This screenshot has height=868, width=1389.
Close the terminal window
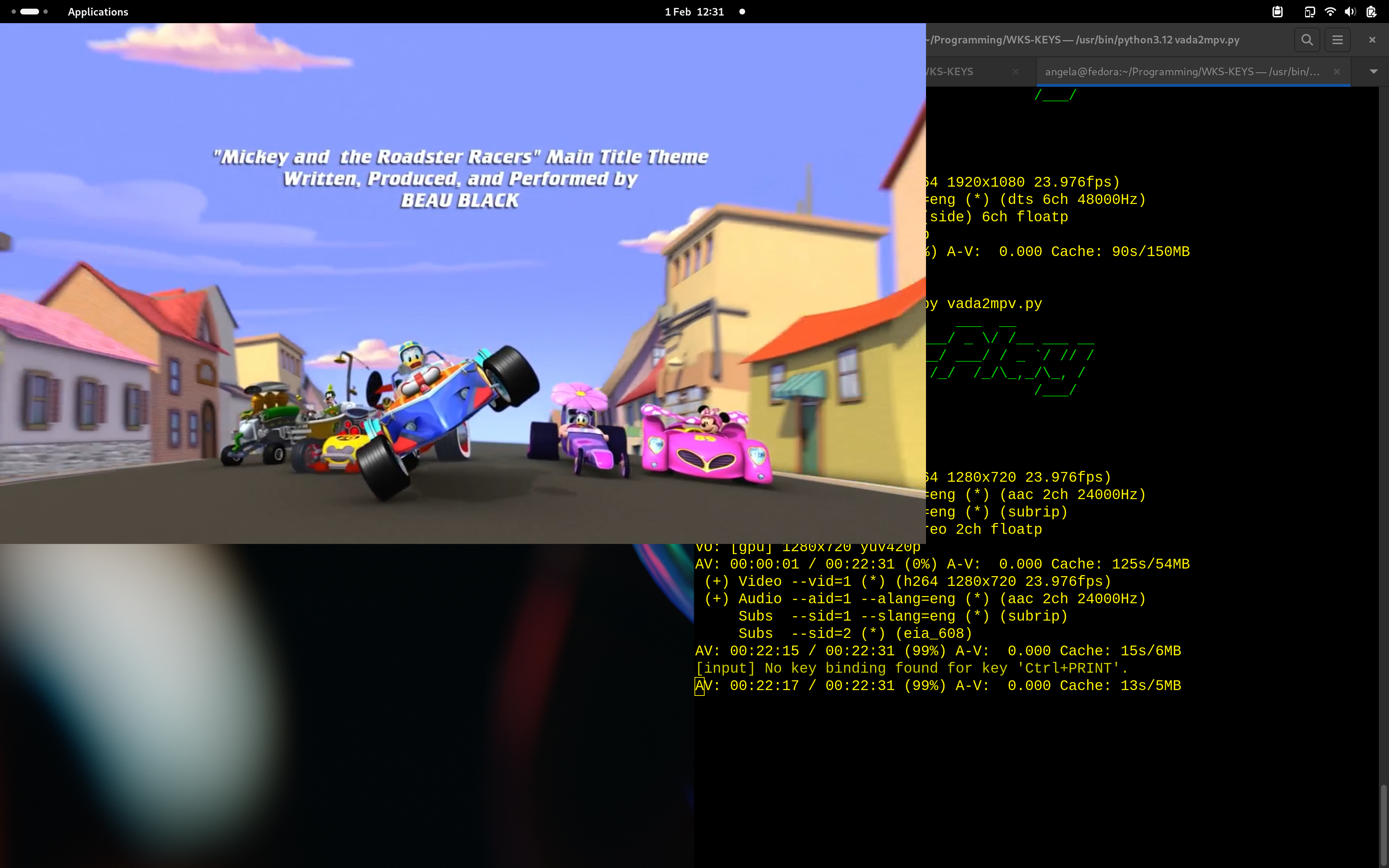1372,40
